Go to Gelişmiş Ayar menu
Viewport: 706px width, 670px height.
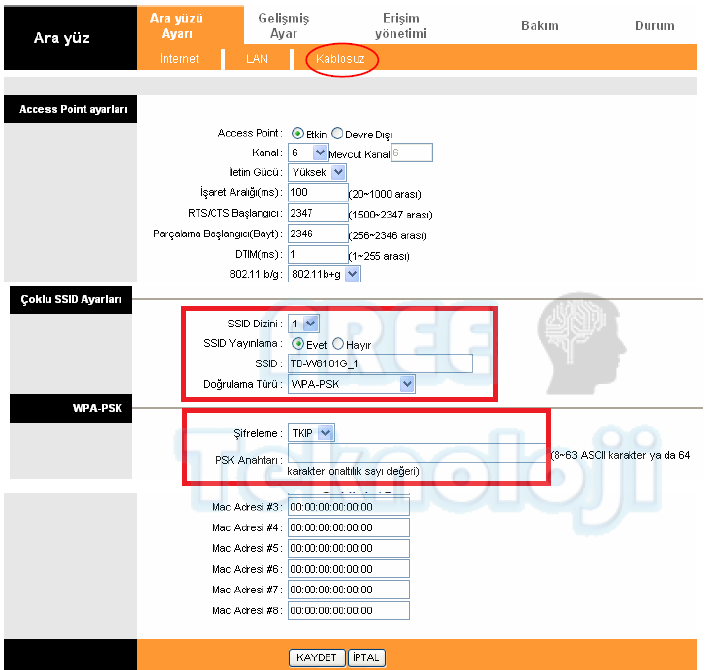coord(284,26)
